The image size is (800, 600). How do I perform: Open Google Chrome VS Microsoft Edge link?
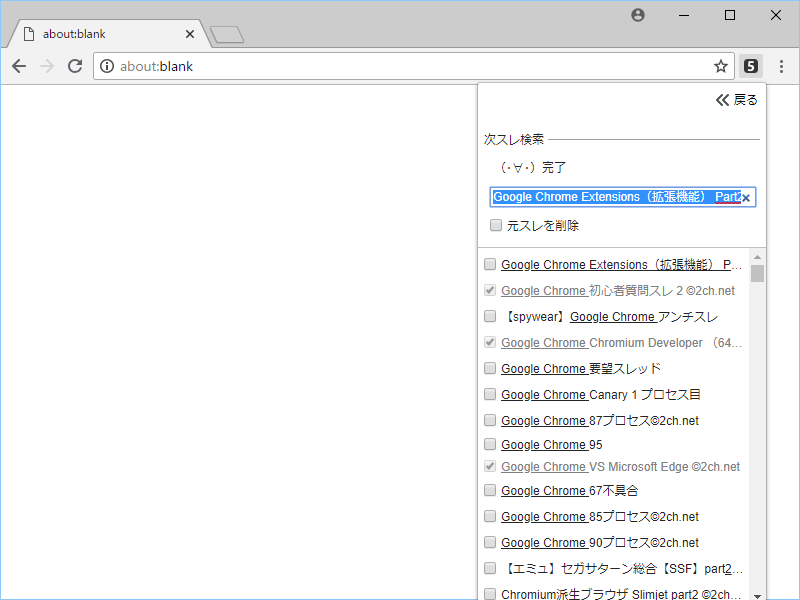tap(620, 467)
